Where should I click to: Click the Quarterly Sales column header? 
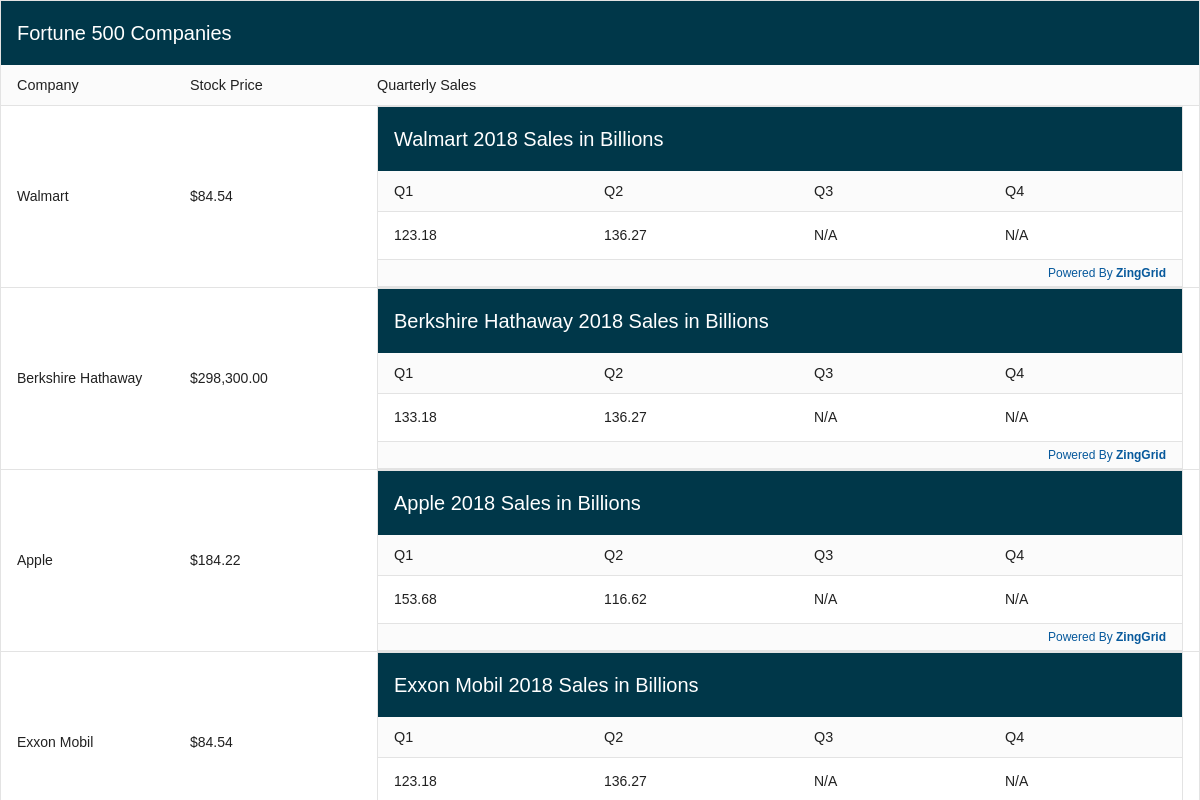[426, 85]
